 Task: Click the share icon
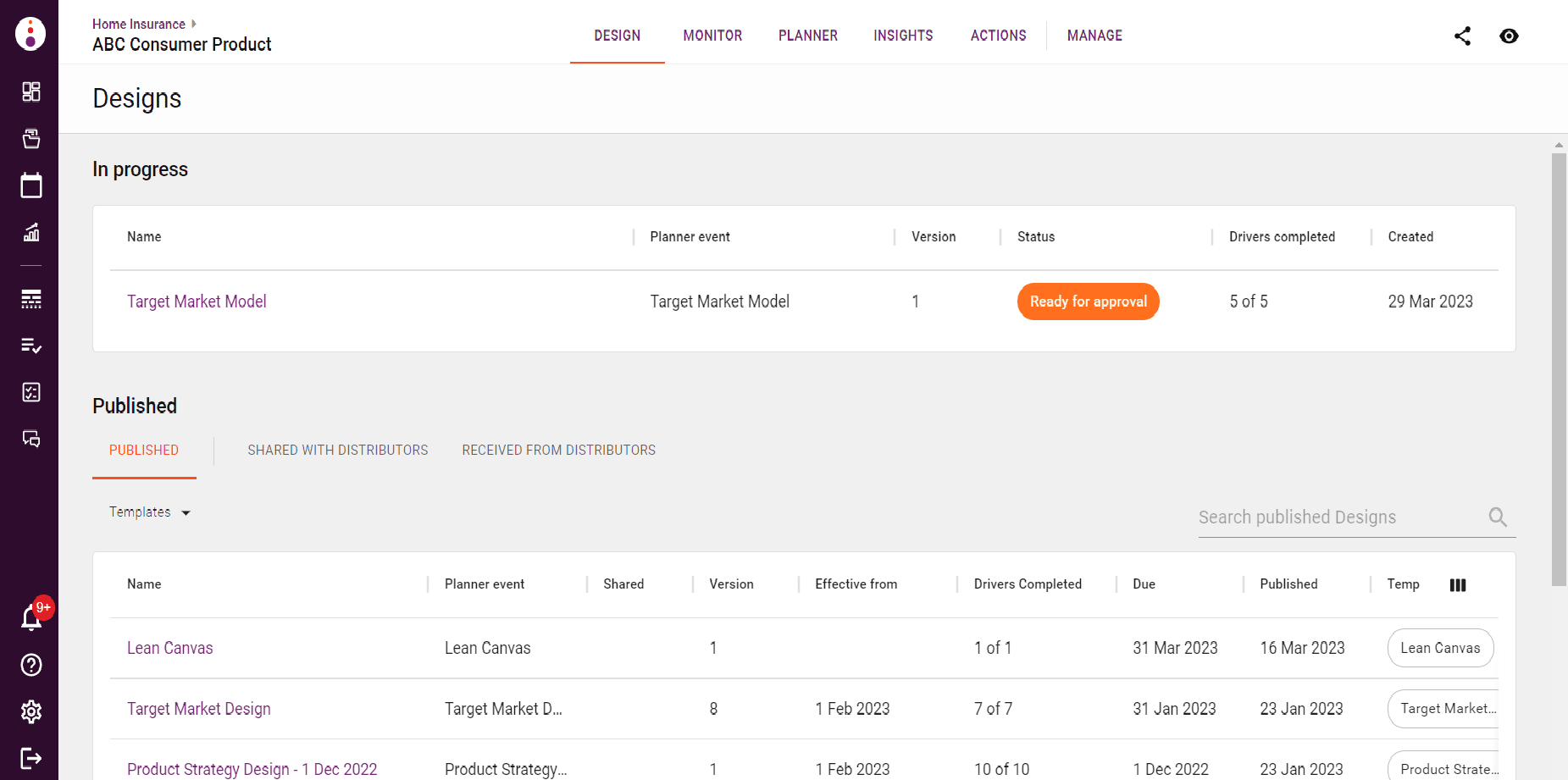point(1462,36)
